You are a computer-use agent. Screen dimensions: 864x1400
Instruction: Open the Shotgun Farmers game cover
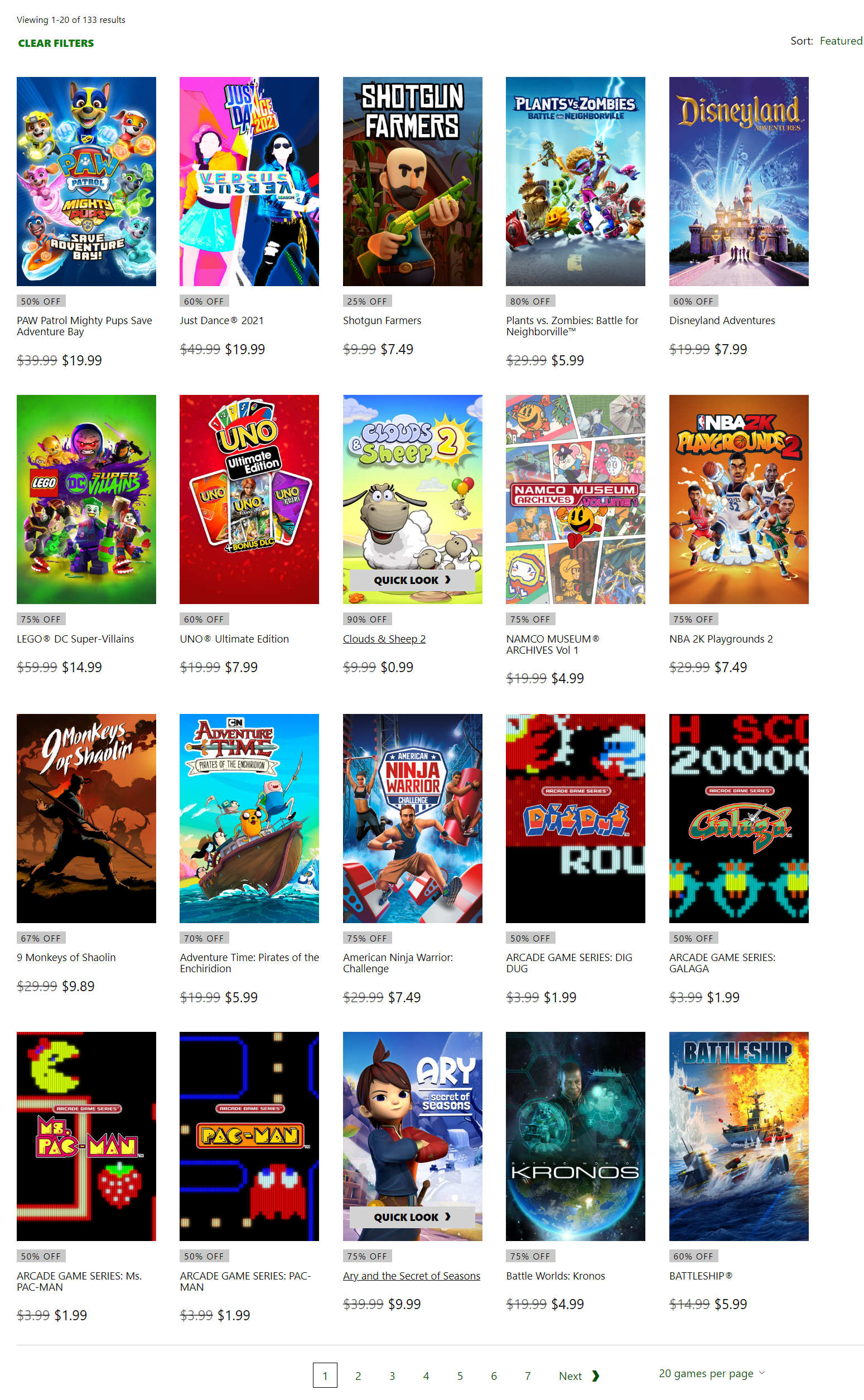[412, 181]
